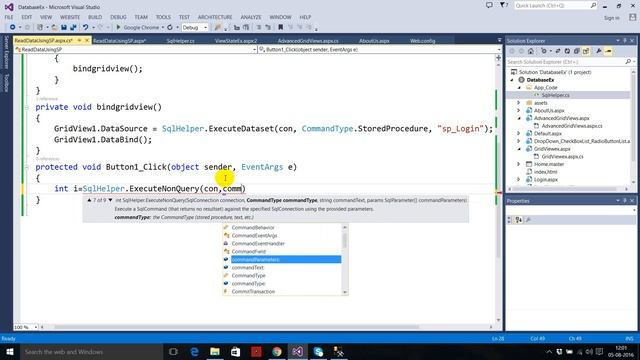This screenshot has width=640, height=360.
Task: Open the Server Explorer side tab
Action: pos(6,52)
